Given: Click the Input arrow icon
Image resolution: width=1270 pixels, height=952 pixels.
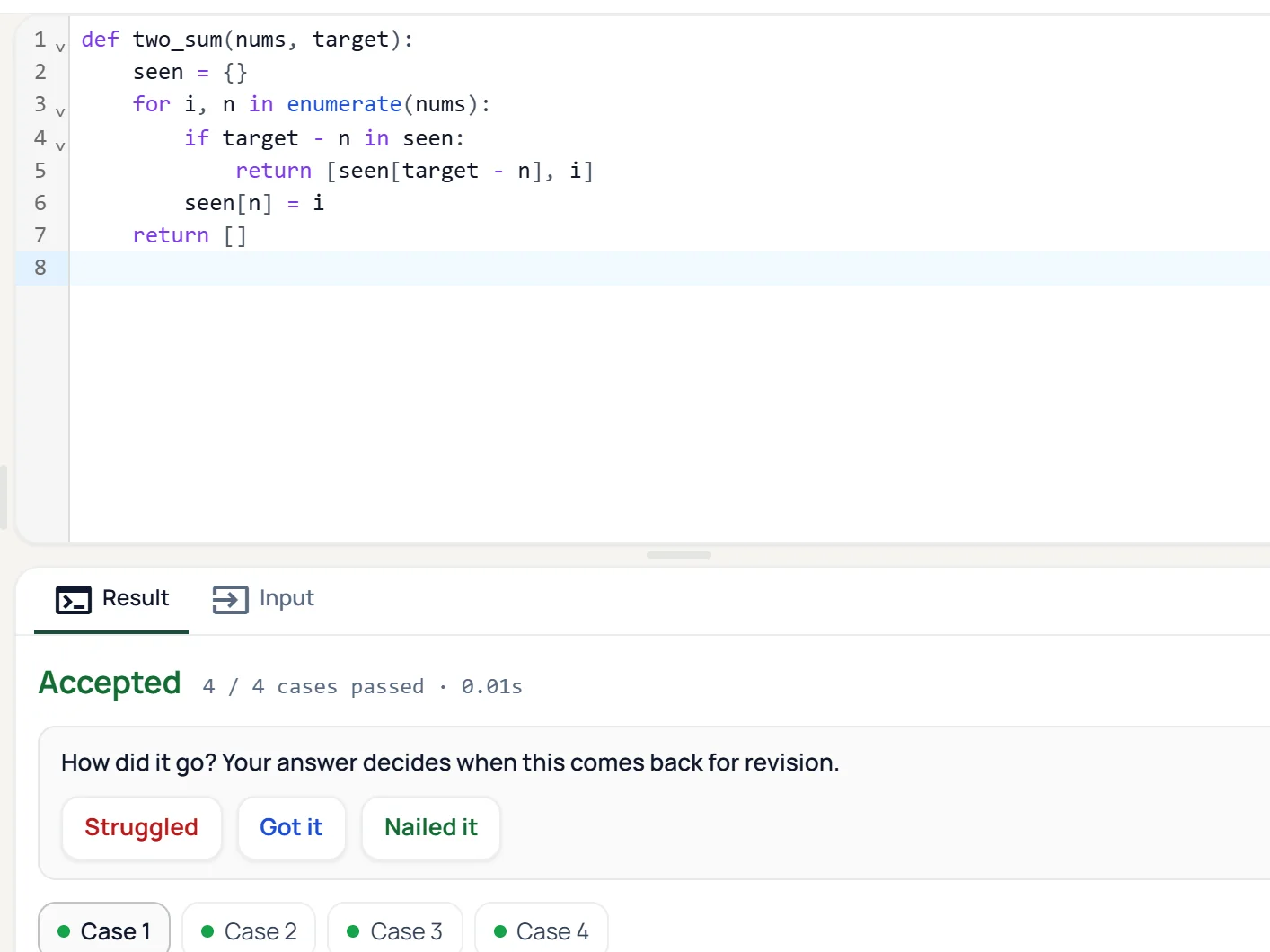Looking at the screenshot, I should pyautogui.click(x=230, y=599).
